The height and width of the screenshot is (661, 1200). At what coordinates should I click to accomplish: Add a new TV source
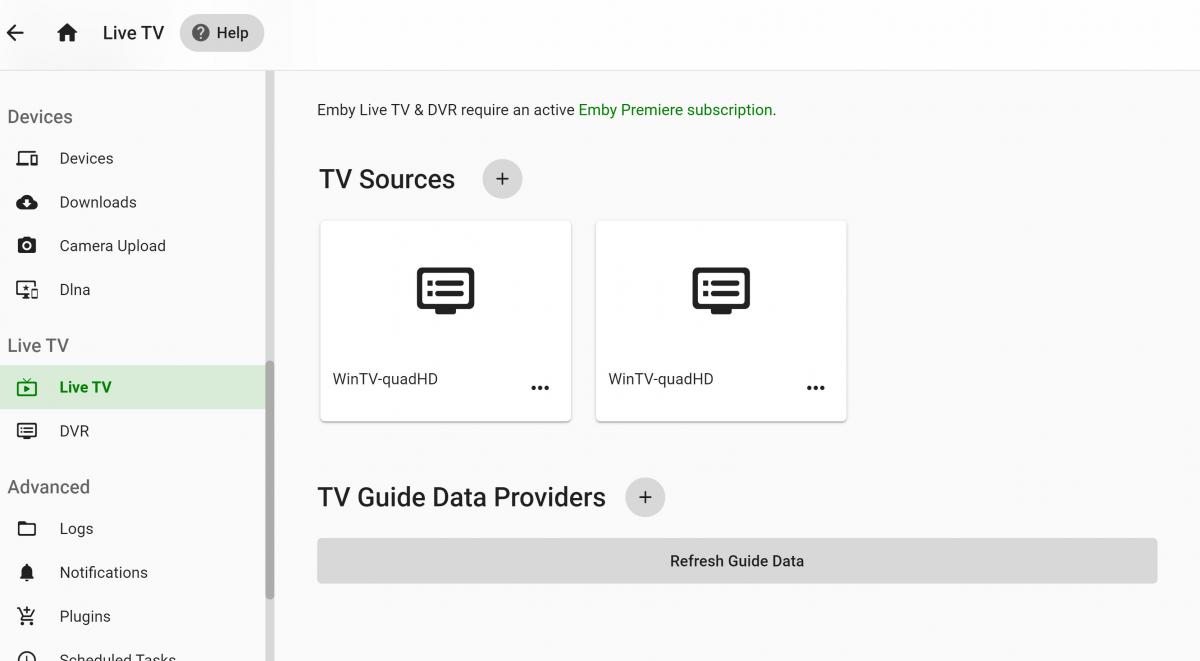pos(501,178)
